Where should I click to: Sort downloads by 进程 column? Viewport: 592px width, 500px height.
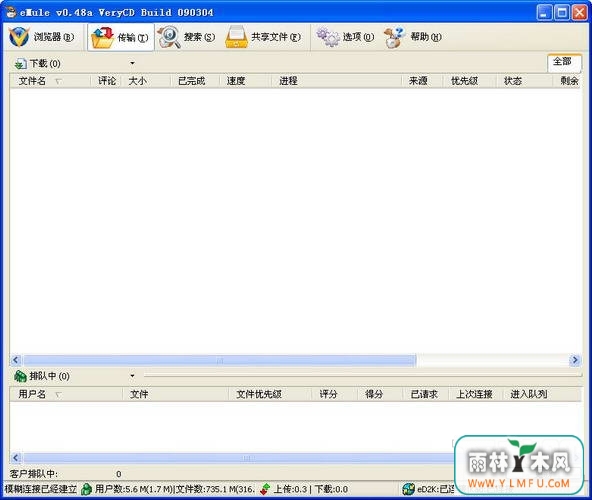pos(336,81)
